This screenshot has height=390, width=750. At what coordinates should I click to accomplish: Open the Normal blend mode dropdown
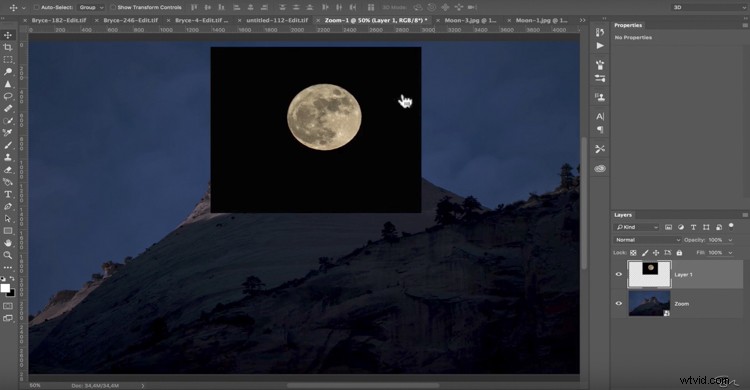[x=648, y=240]
